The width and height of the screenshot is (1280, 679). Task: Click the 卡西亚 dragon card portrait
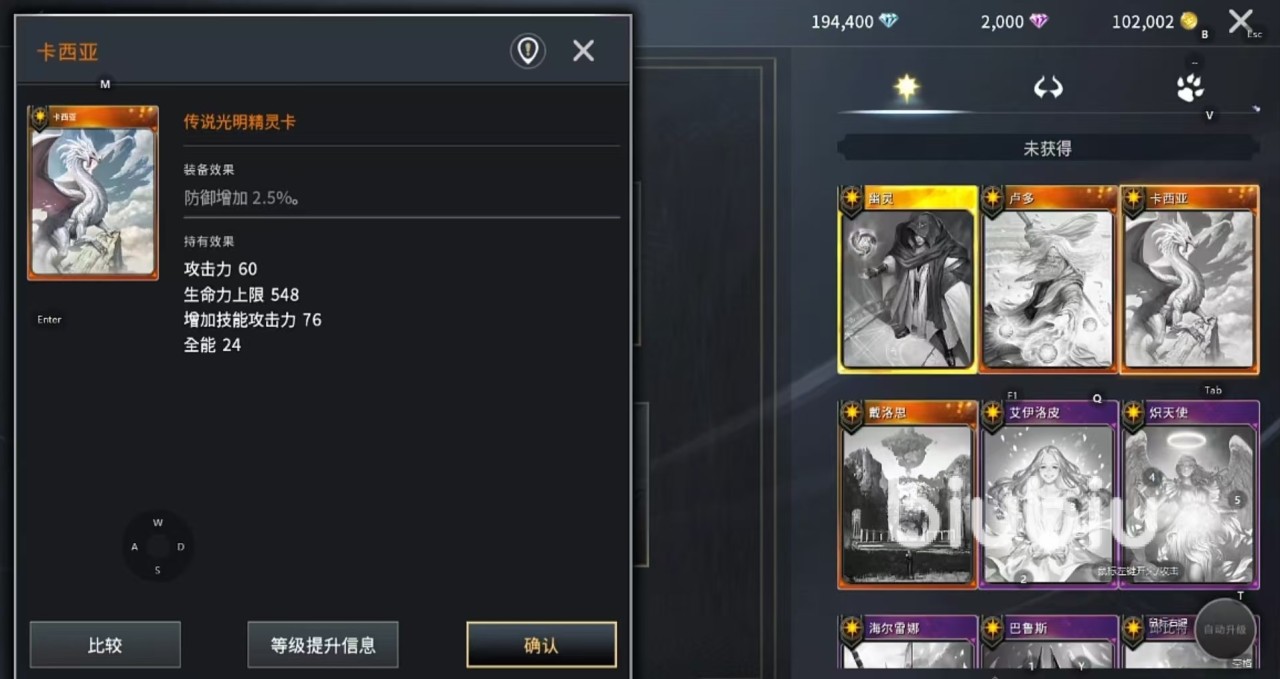(93, 193)
